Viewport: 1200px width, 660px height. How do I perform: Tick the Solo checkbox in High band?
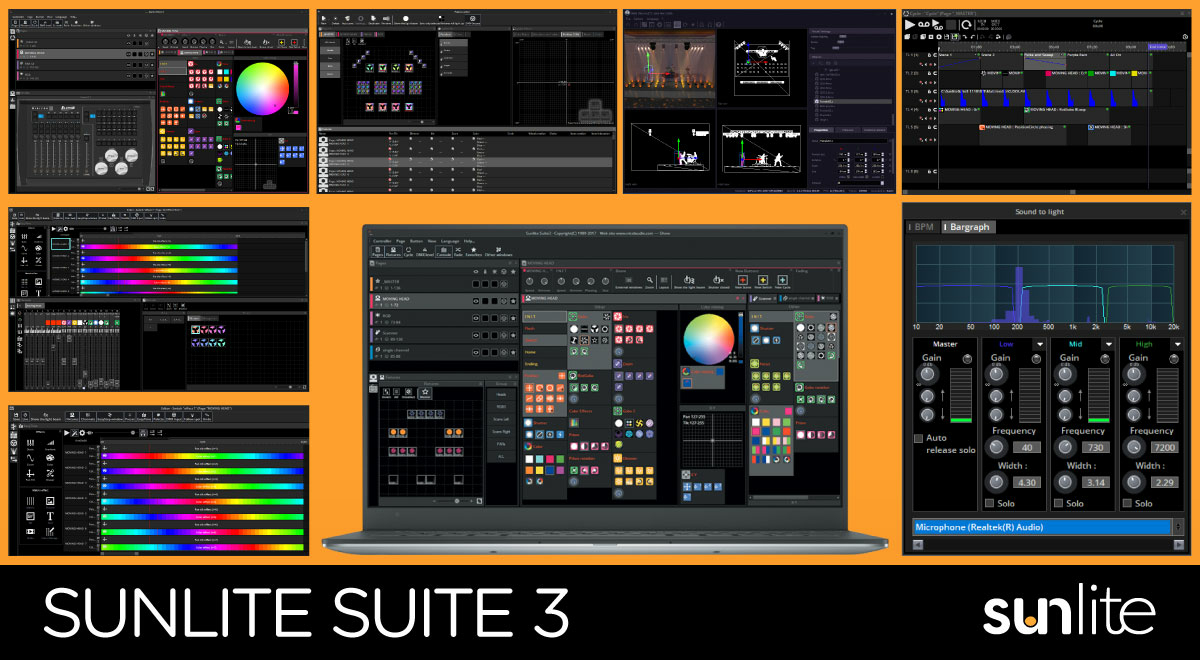[x=1126, y=503]
